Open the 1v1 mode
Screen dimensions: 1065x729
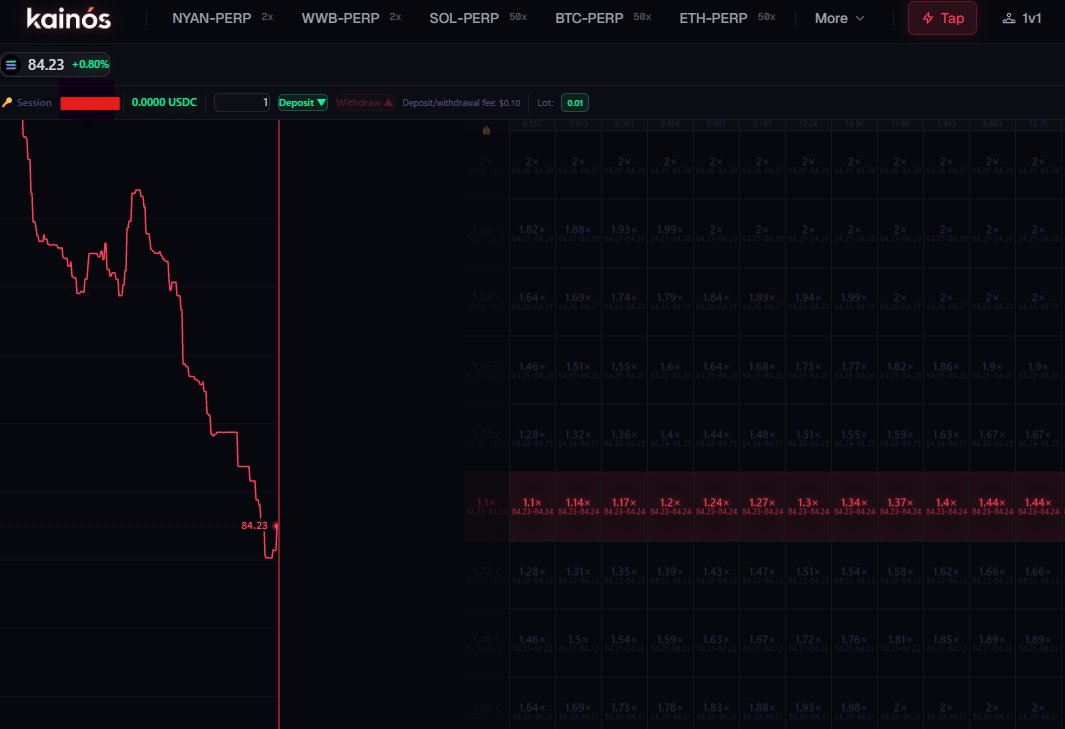point(1022,18)
